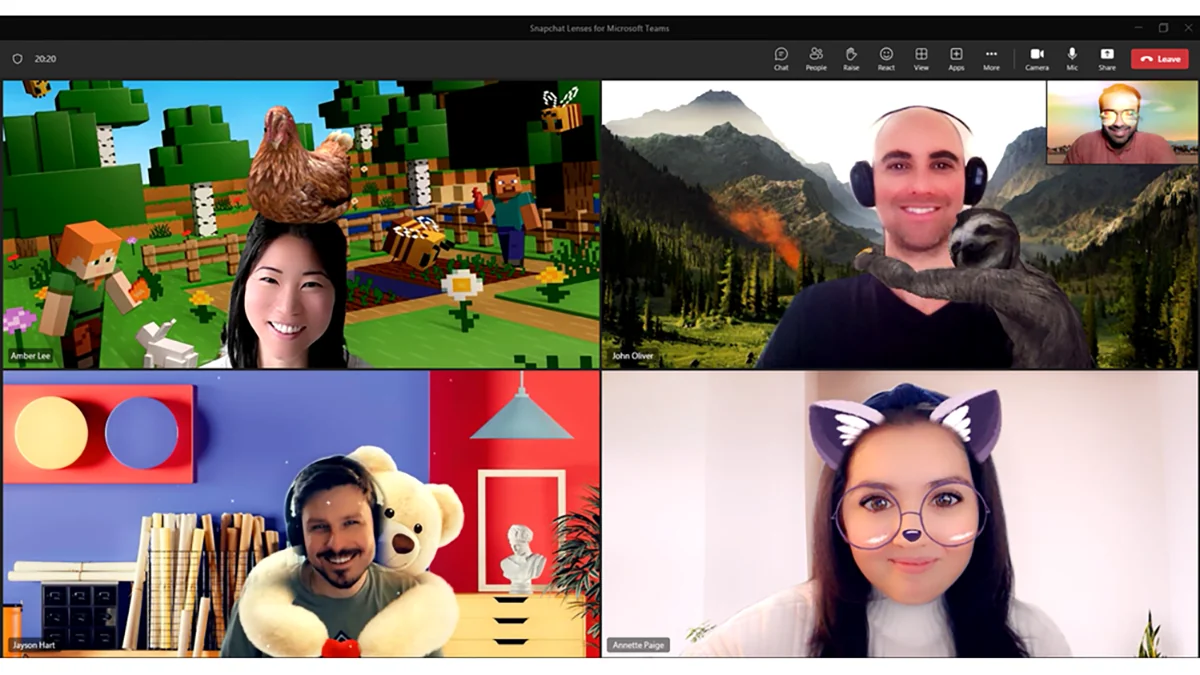The image size is (1200, 675).
Task: Click the red Leave button
Action: pyautogui.click(x=1160, y=59)
